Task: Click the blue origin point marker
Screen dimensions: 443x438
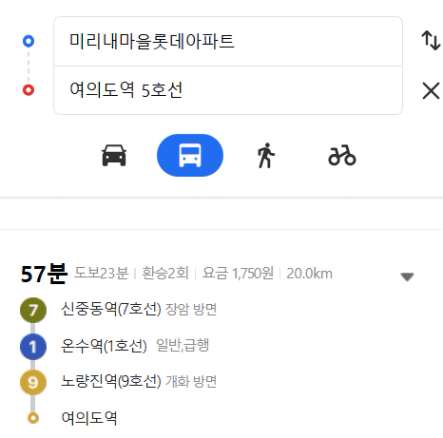Action: point(28,41)
